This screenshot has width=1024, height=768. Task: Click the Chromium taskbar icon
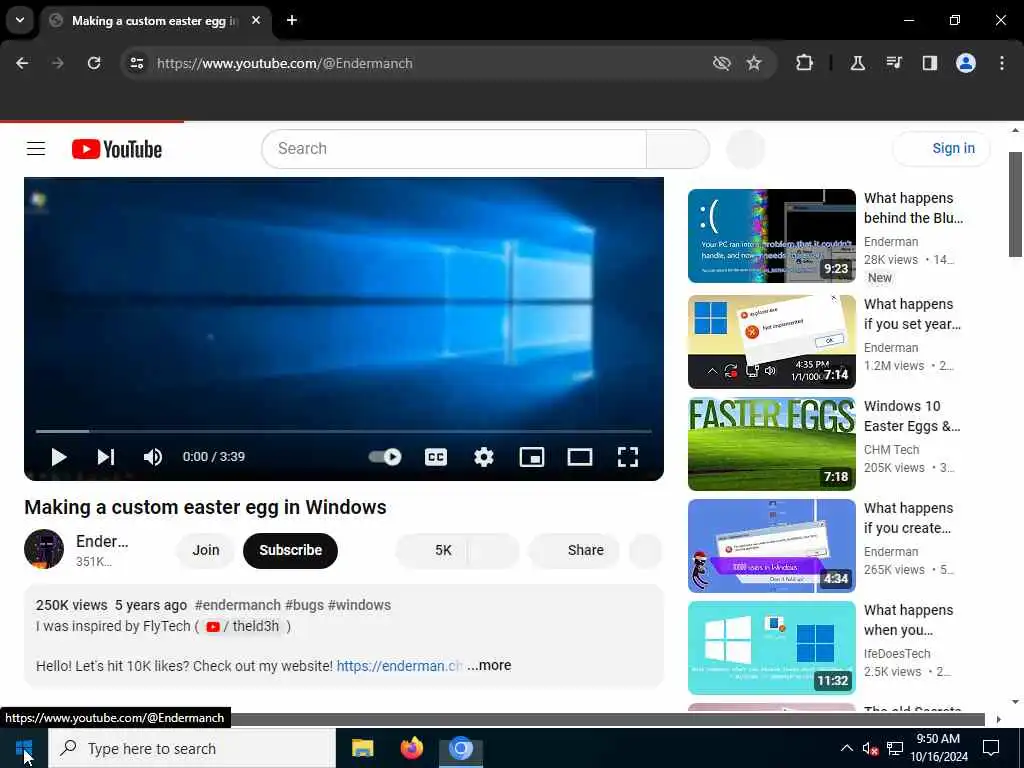coord(460,748)
